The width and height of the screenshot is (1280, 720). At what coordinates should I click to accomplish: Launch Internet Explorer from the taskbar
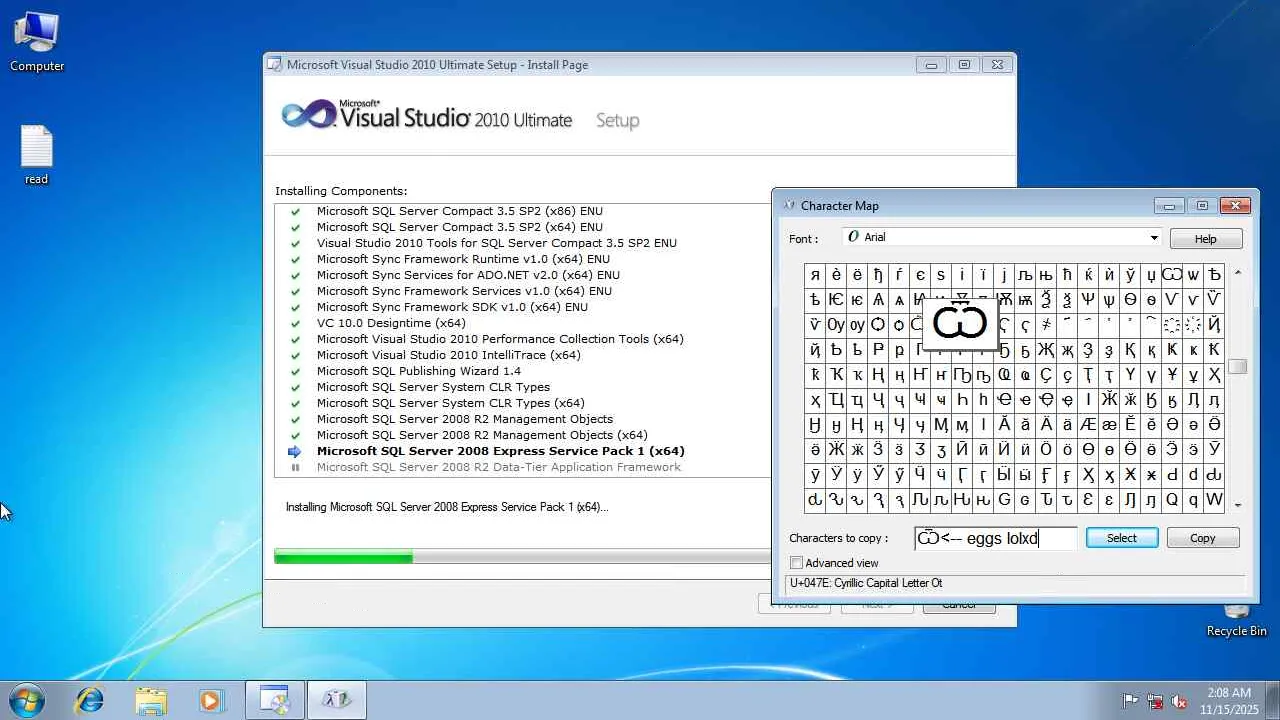89,700
